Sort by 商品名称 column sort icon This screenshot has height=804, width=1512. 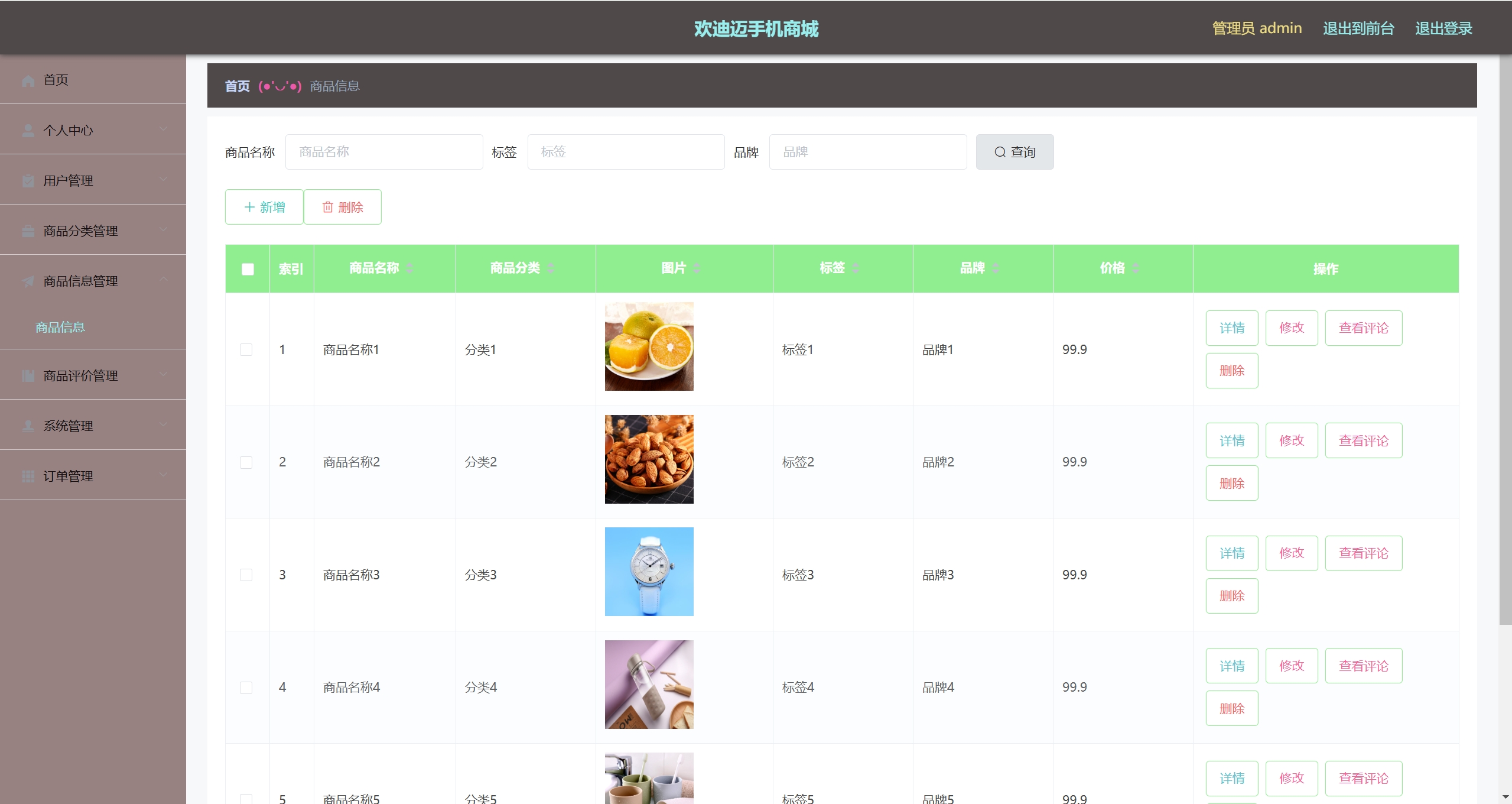tap(409, 268)
